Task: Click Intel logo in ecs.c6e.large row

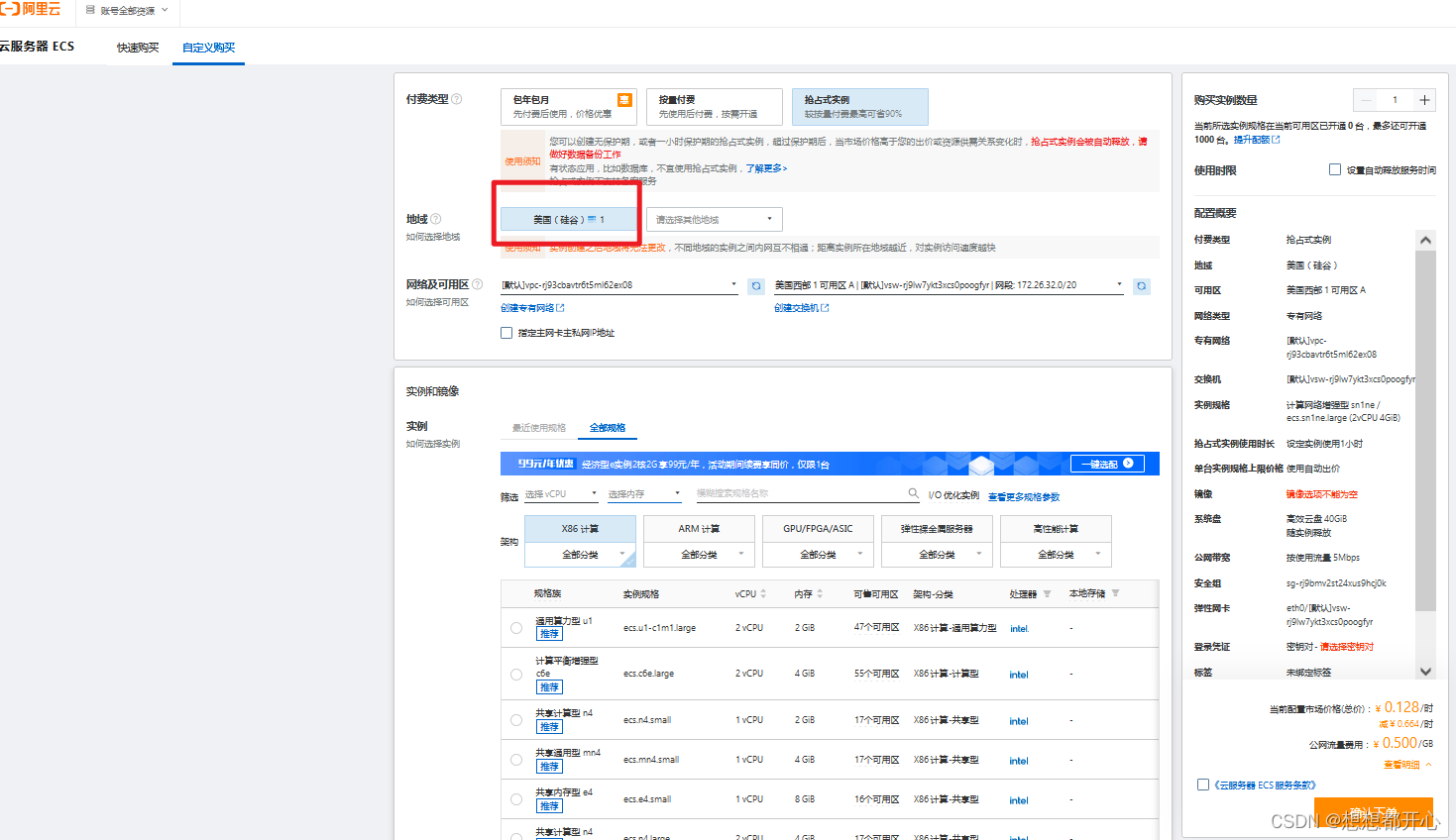Action: tap(1019, 675)
